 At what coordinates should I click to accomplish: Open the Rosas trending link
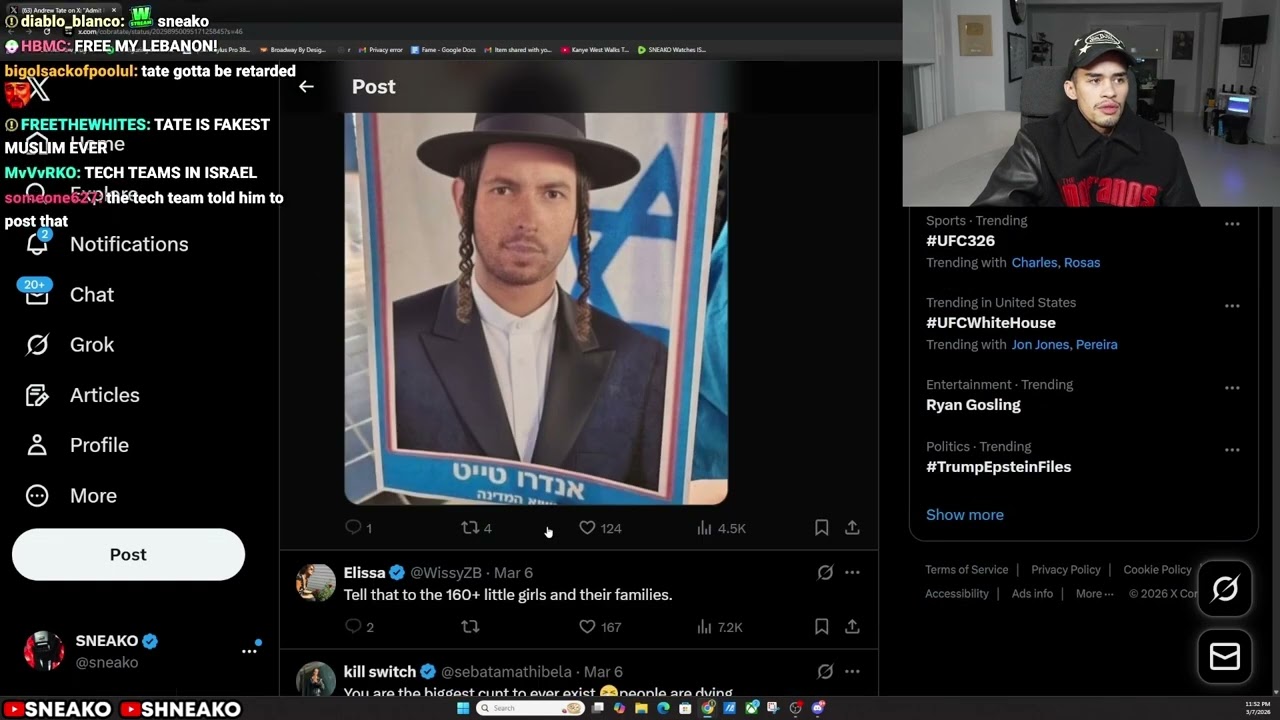click(x=1082, y=263)
